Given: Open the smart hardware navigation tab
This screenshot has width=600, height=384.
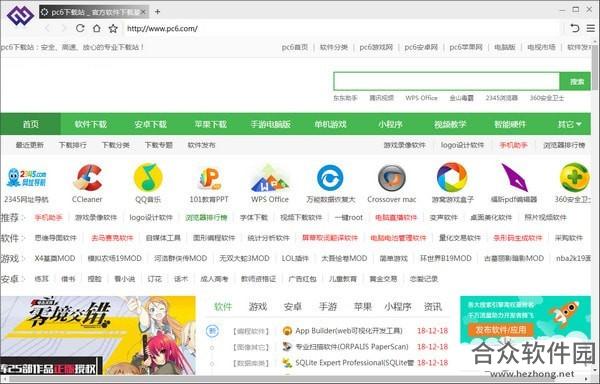Looking at the screenshot, I should [510, 124].
